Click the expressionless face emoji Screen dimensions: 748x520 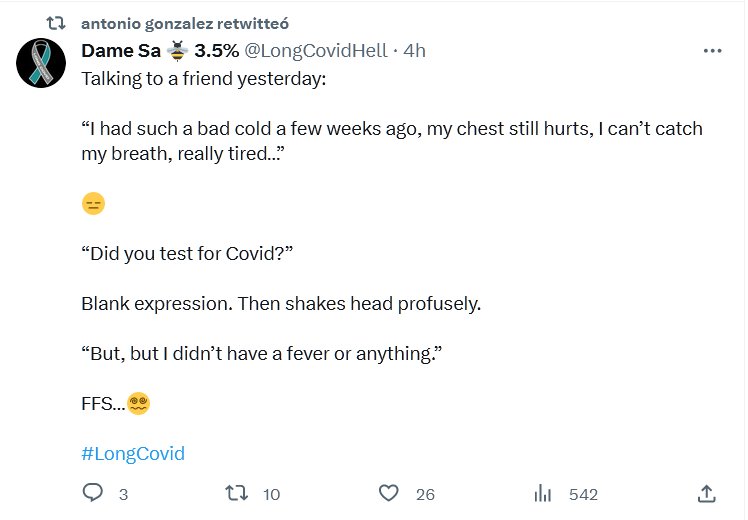pyautogui.click(x=93, y=204)
